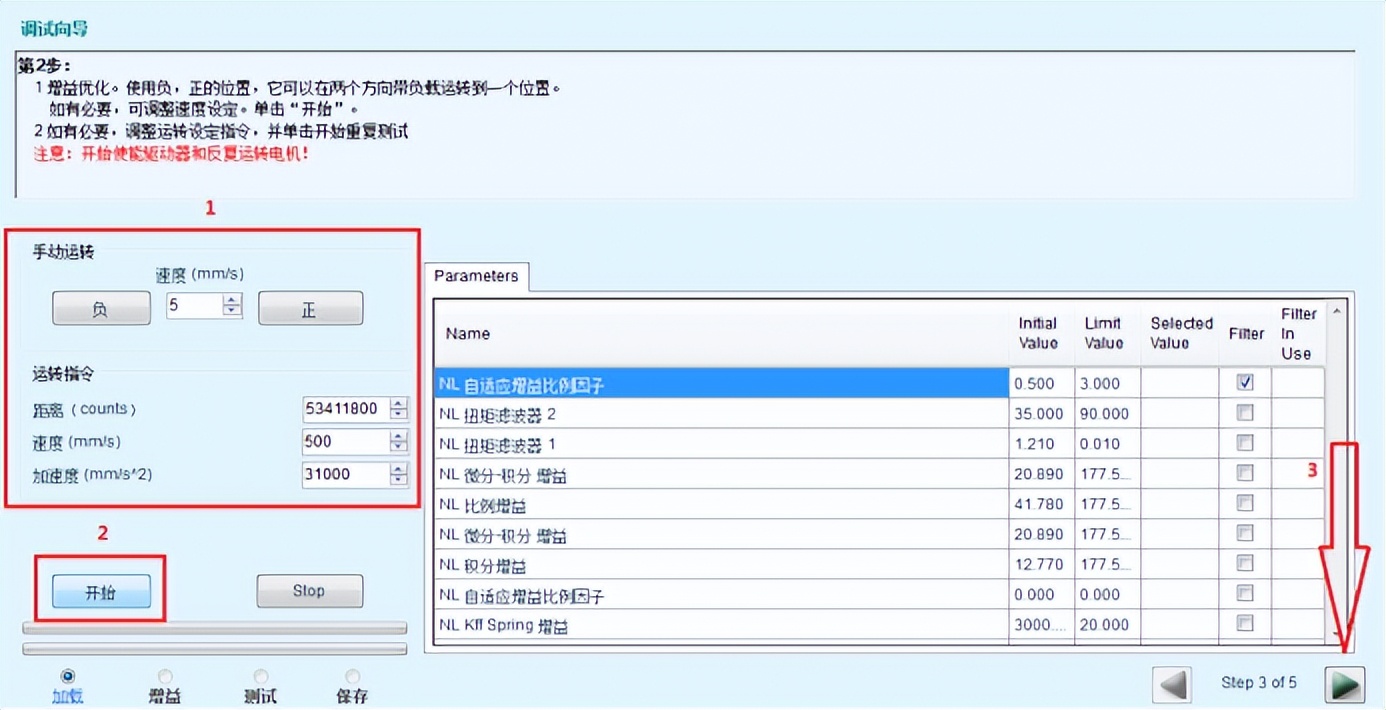Click the 速度 field showing 500
Viewport: 1386px width, 710px height.
[x=346, y=441]
